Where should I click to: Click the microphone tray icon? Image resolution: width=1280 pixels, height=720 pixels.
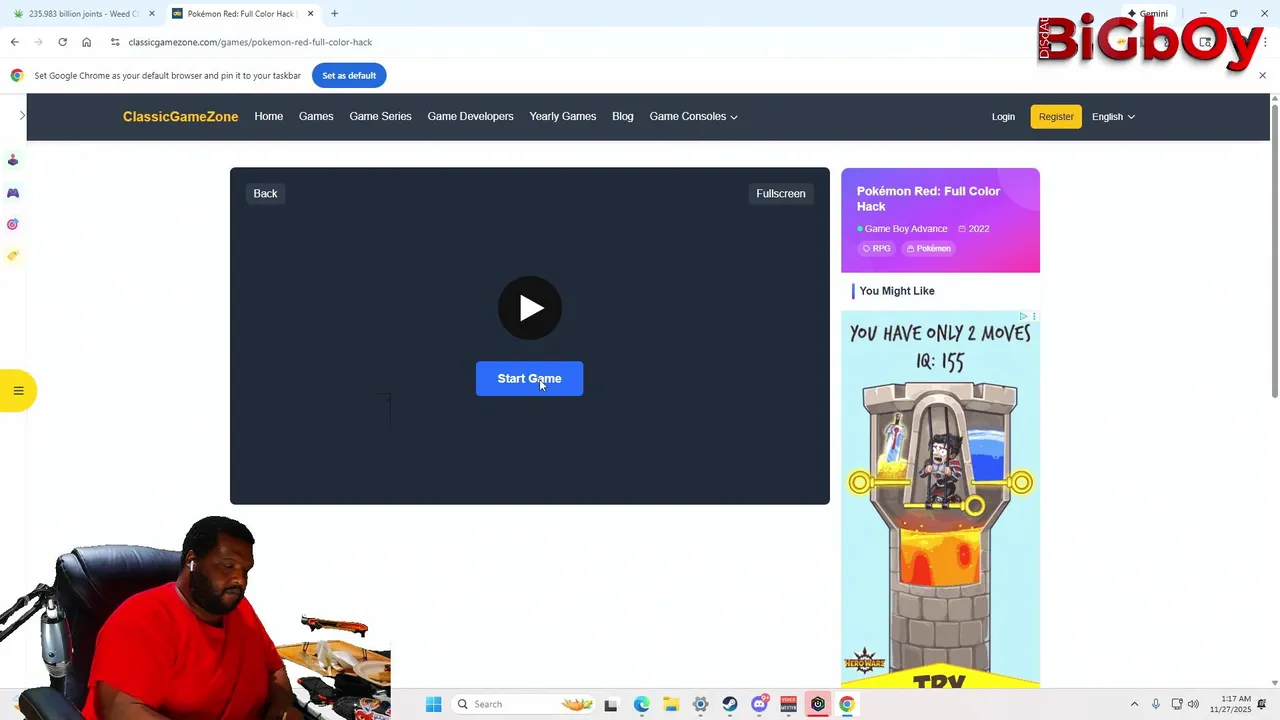[x=1156, y=704]
